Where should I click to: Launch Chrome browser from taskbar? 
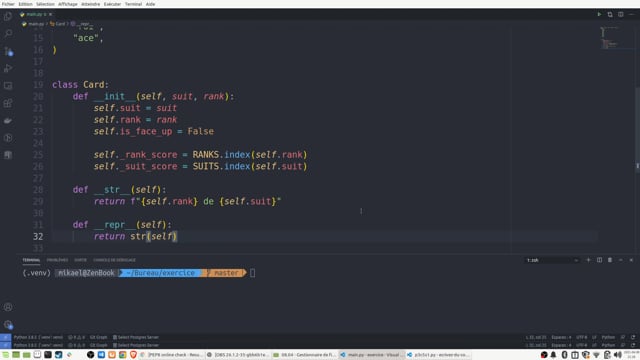(122, 355)
